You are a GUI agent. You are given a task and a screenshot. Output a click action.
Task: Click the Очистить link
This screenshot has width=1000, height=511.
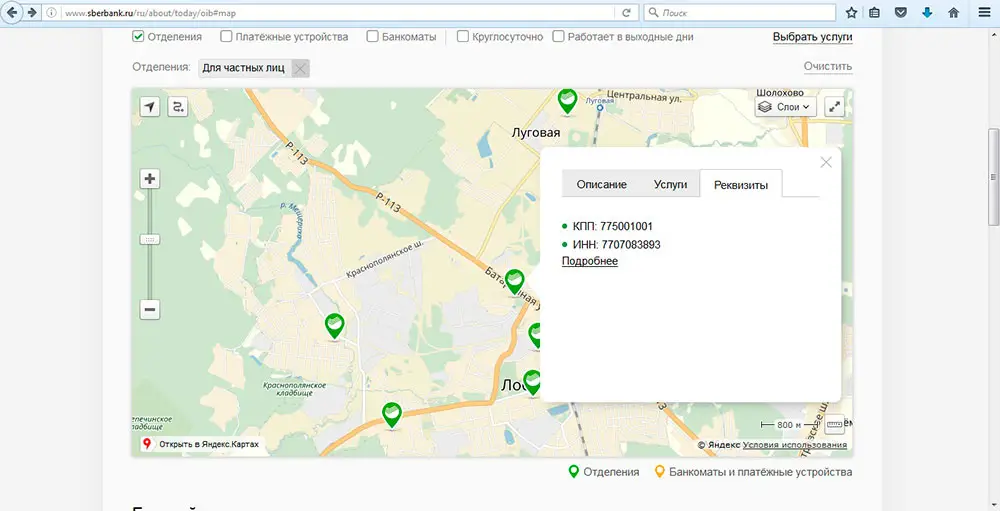tap(828, 66)
